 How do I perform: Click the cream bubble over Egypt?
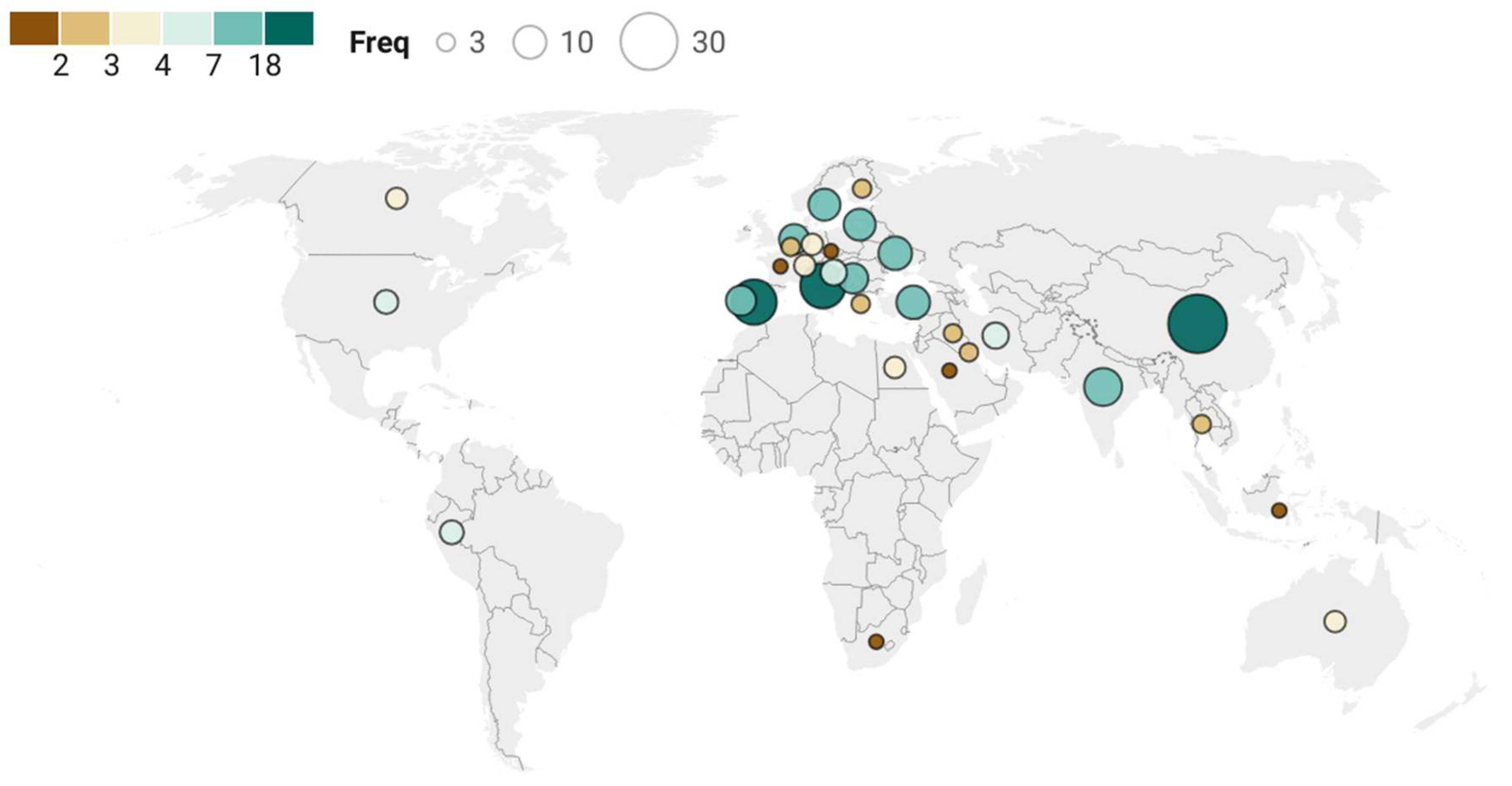click(894, 367)
